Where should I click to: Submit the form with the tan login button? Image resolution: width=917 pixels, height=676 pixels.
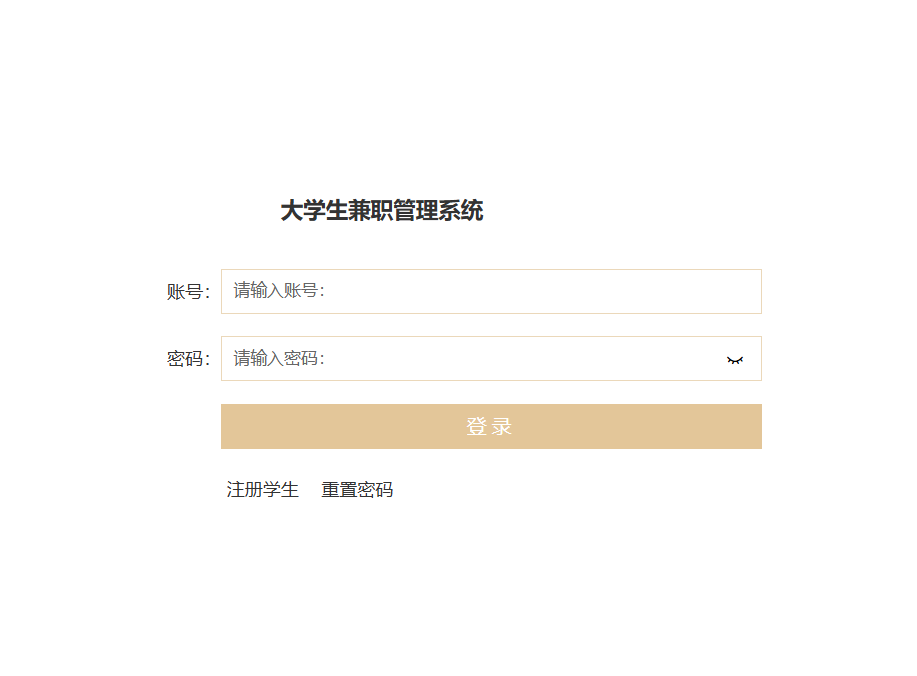point(491,427)
